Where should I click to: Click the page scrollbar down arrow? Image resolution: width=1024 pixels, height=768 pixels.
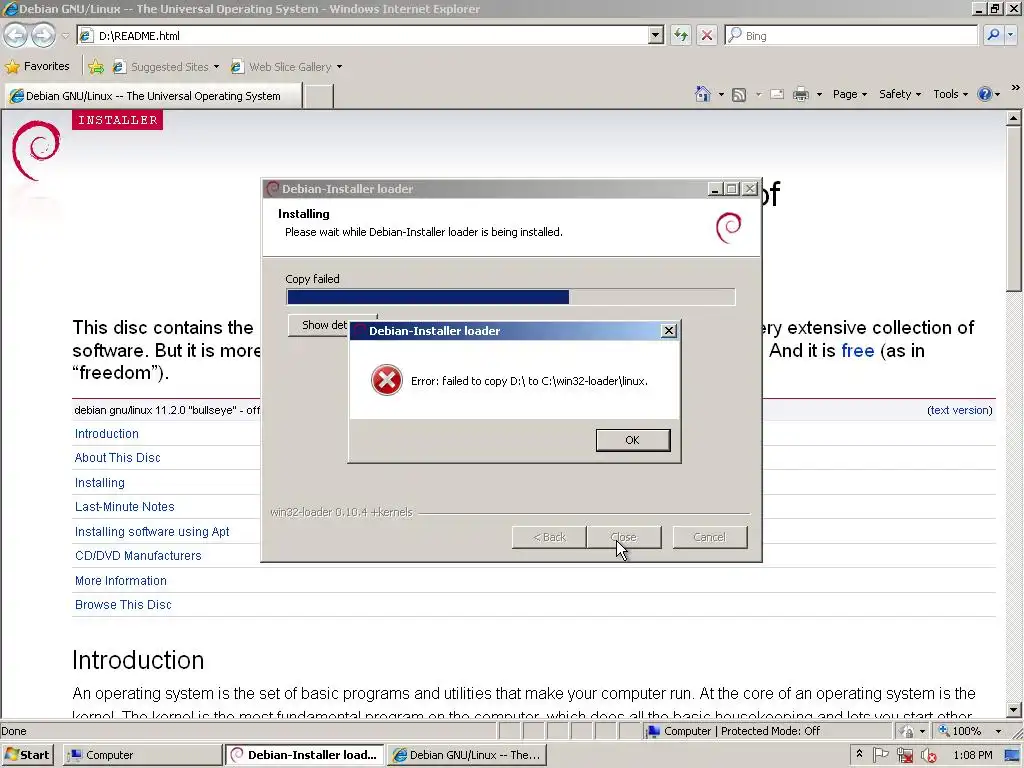tap(1014, 710)
